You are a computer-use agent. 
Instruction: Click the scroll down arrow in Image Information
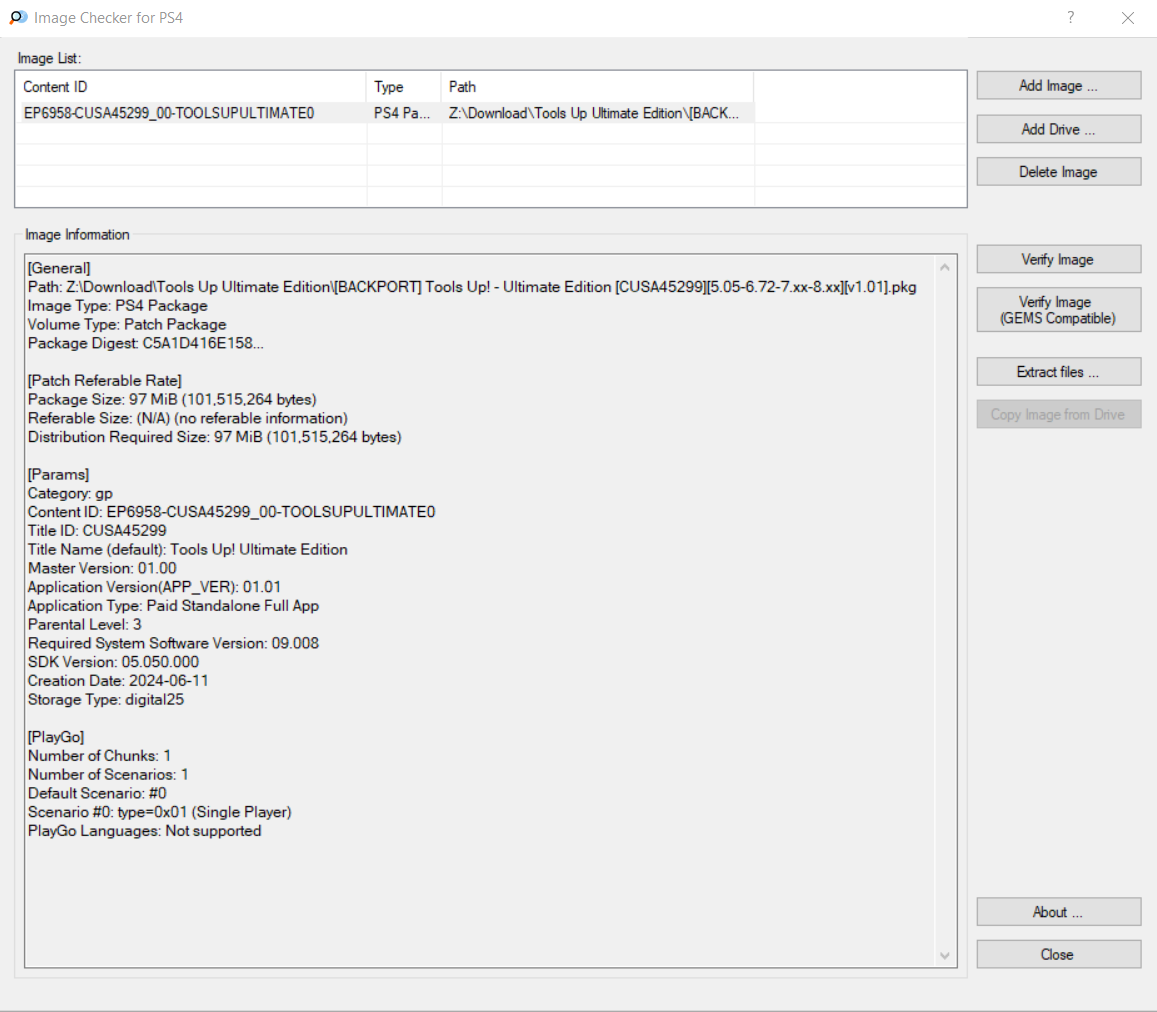point(944,955)
